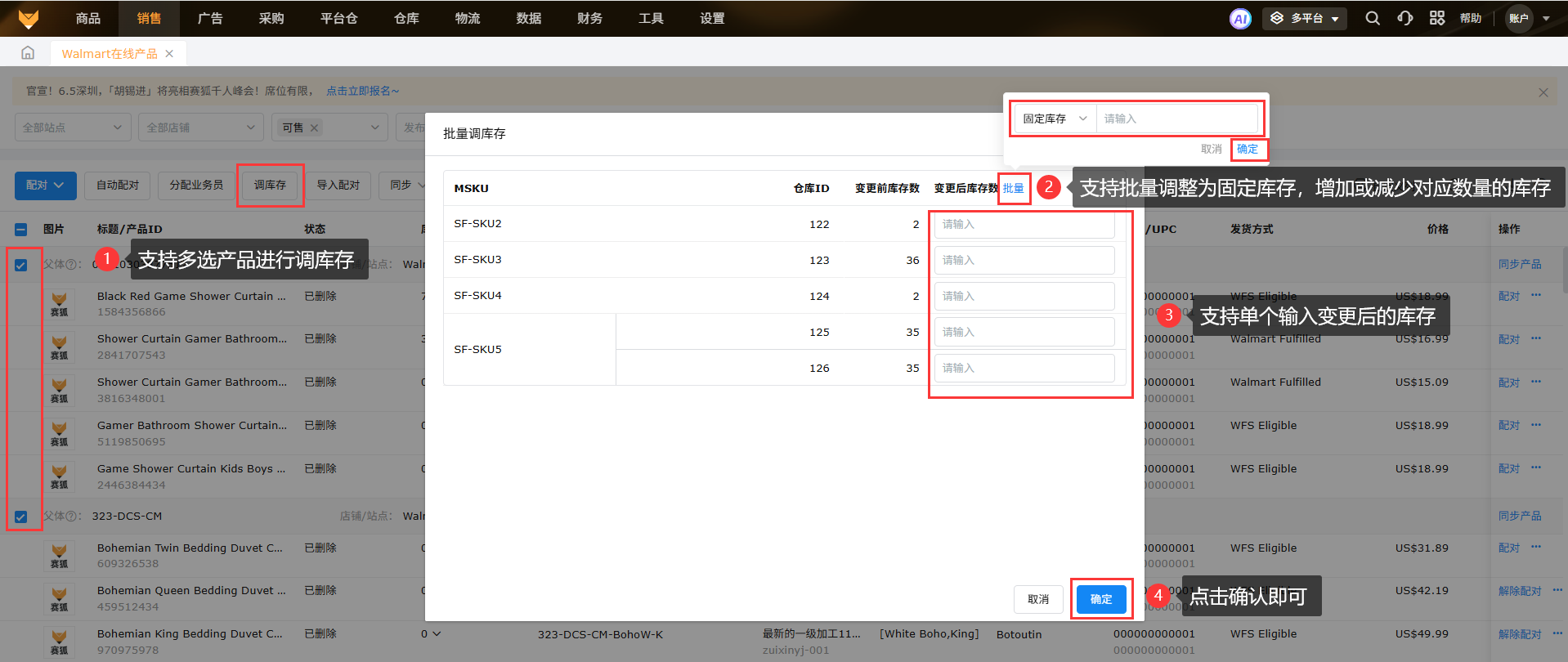Click the 批量 link in the dialog header
This screenshot has width=1568, height=662.
pyautogui.click(x=1014, y=188)
